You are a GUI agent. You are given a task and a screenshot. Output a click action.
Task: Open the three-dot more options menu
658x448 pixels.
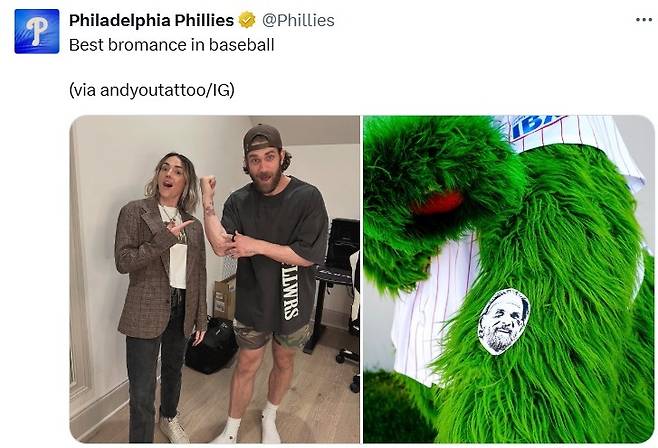[643, 20]
